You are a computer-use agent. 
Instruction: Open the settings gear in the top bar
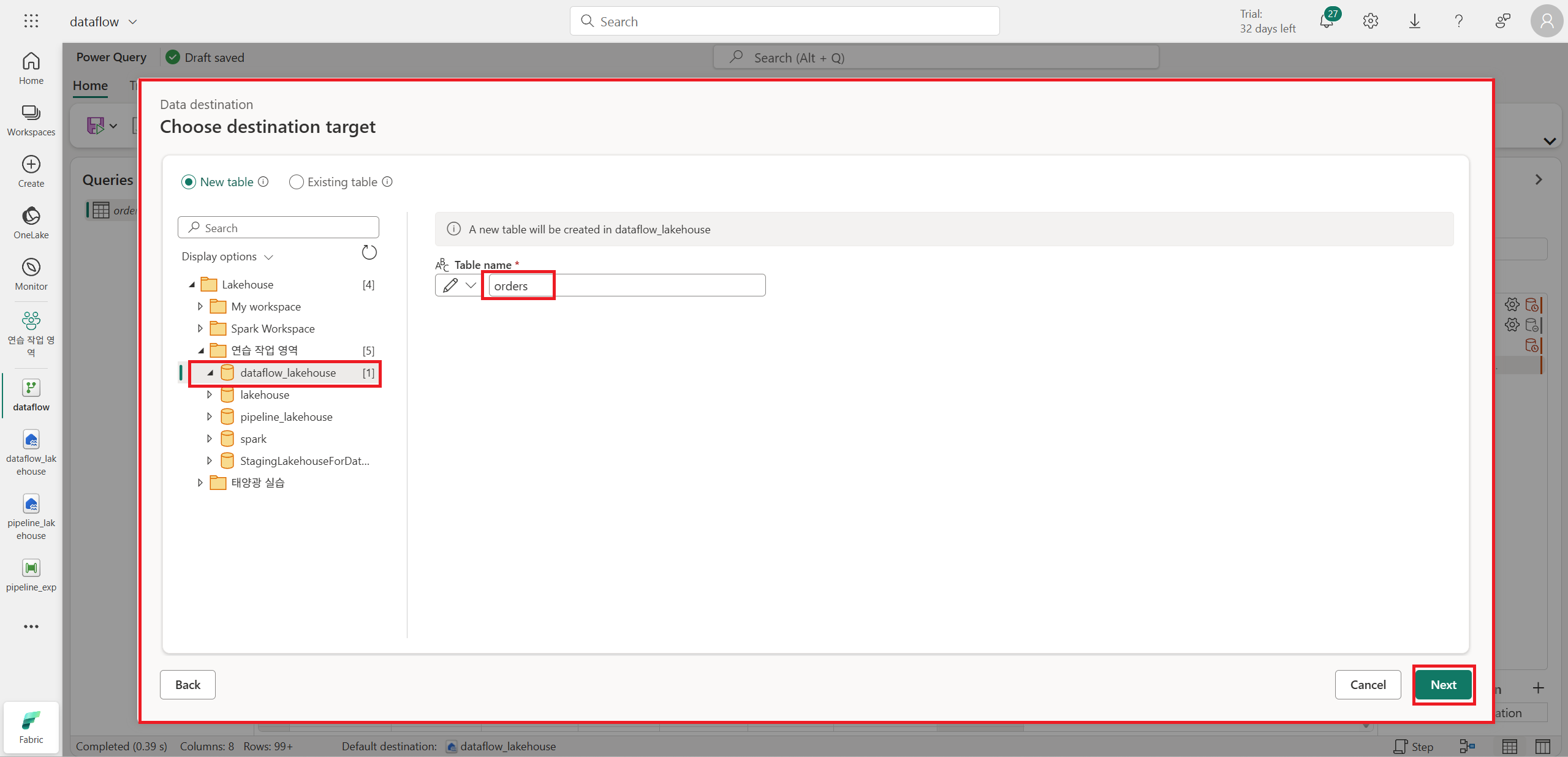1371,21
